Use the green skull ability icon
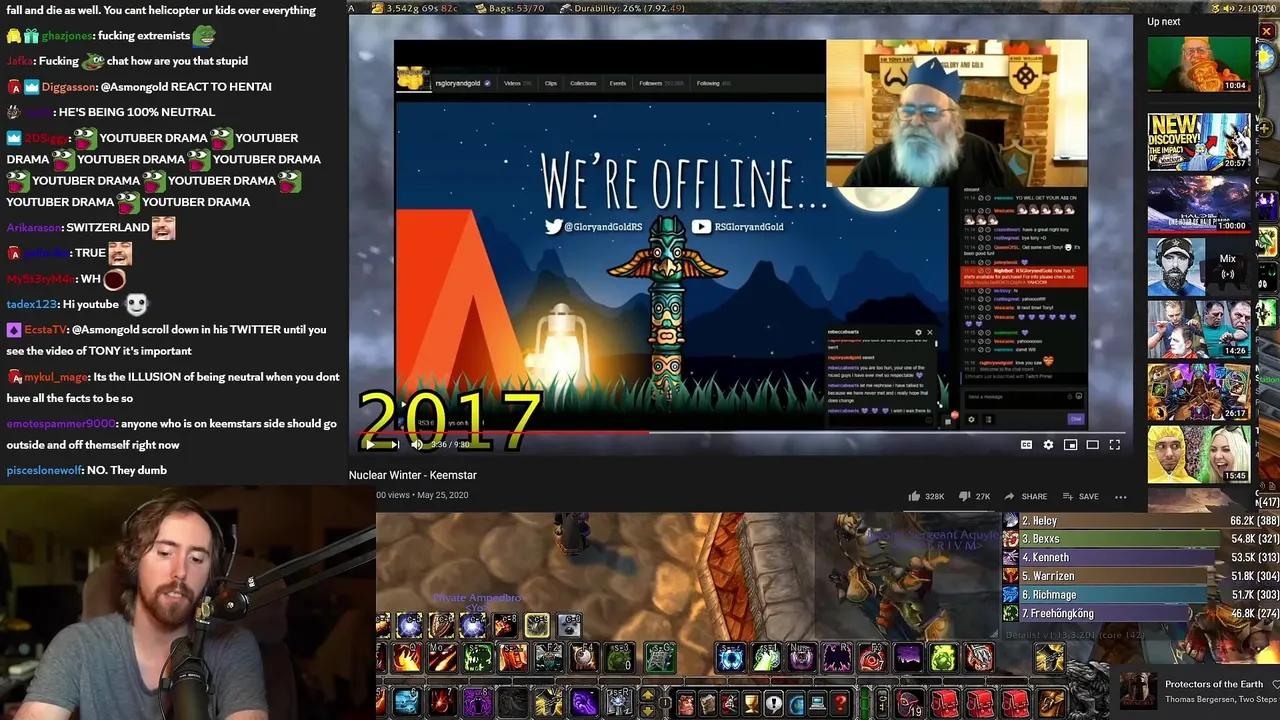Screen dimensions: 1280x720 (478, 657)
